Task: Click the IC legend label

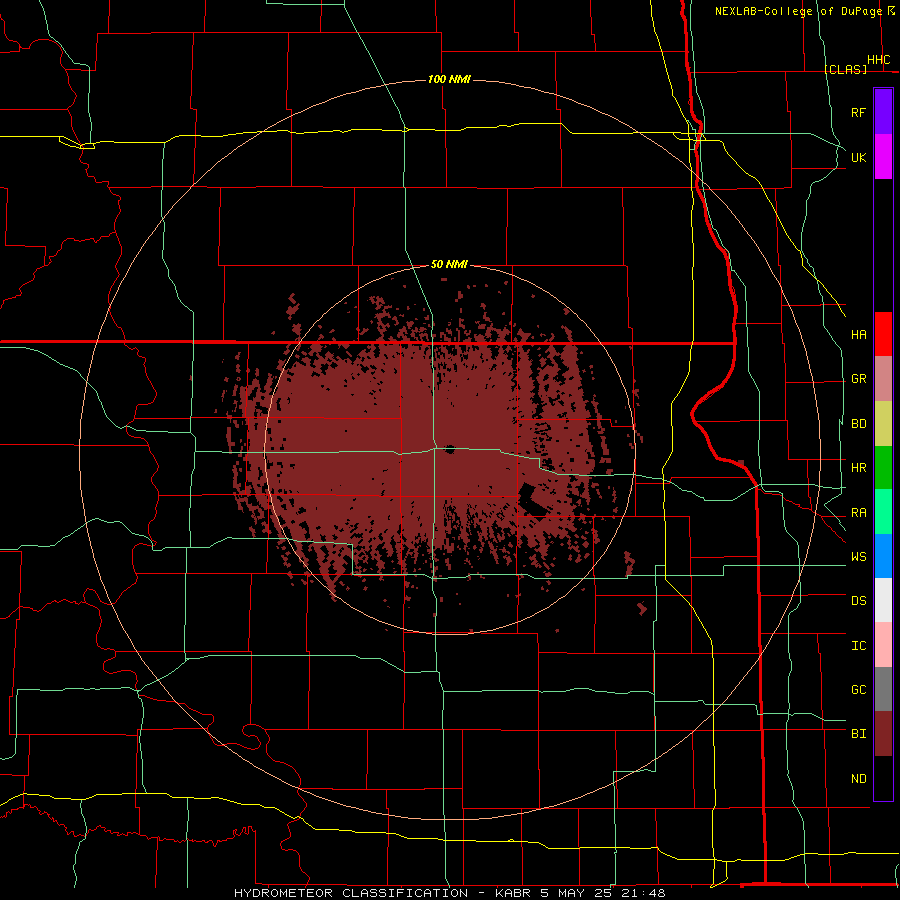Action: click(x=858, y=646)
